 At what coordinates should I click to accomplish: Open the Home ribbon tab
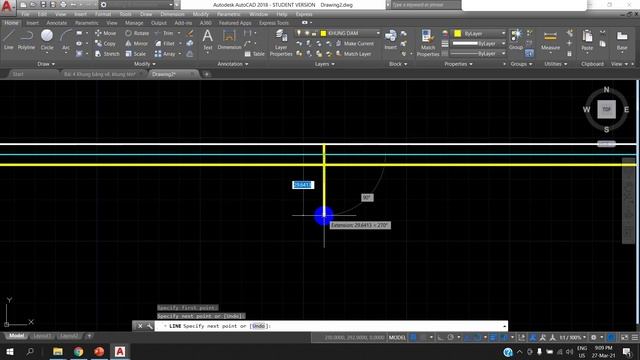[x=11, y=23]
